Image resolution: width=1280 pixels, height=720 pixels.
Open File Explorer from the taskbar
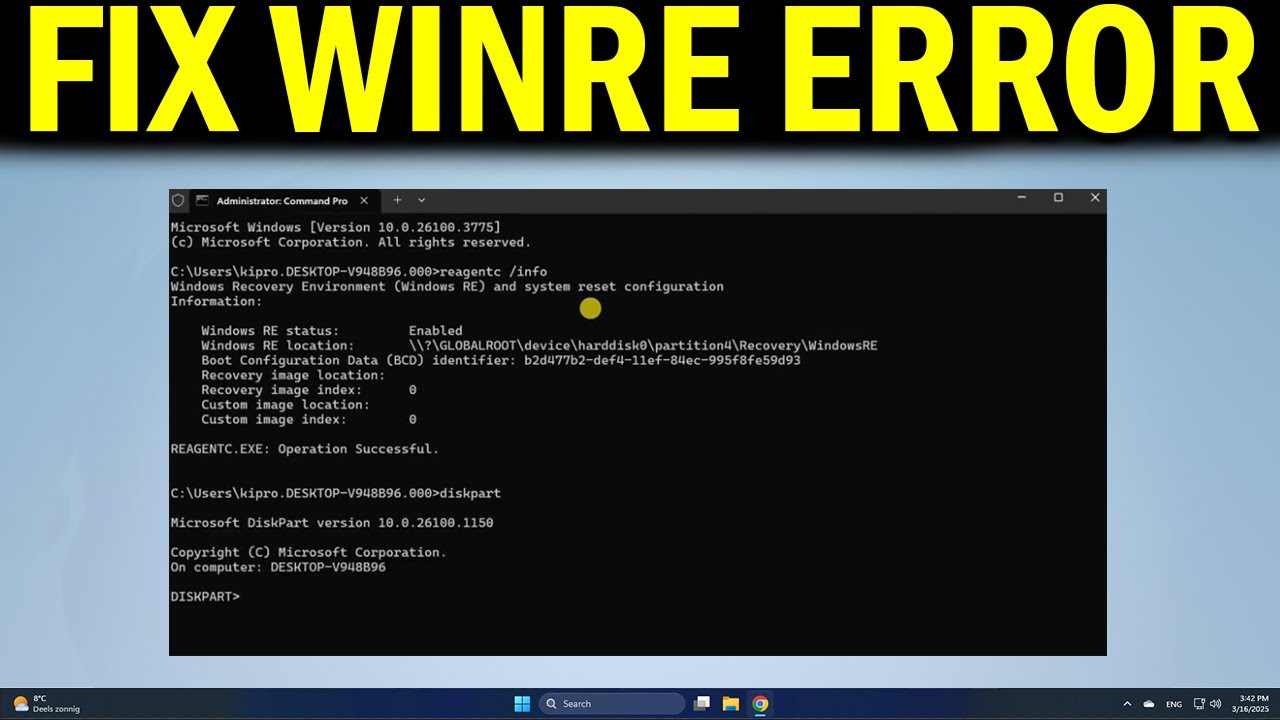[731, 704]
